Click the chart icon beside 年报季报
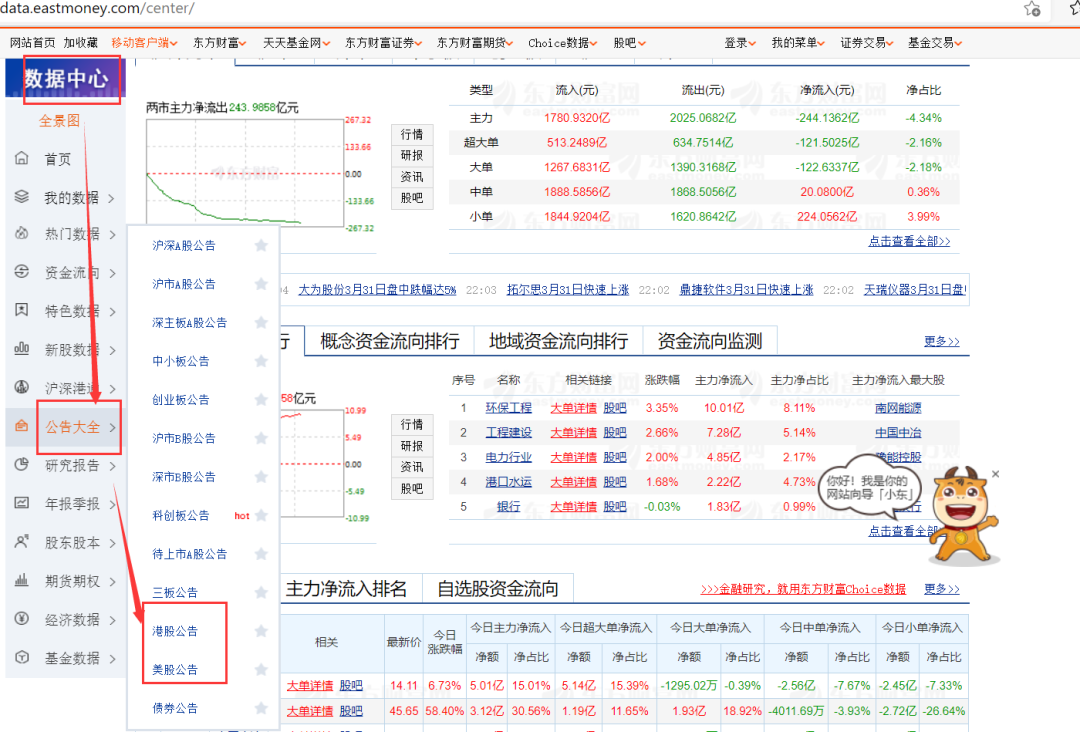1080x732 pixels. (22, 503)
